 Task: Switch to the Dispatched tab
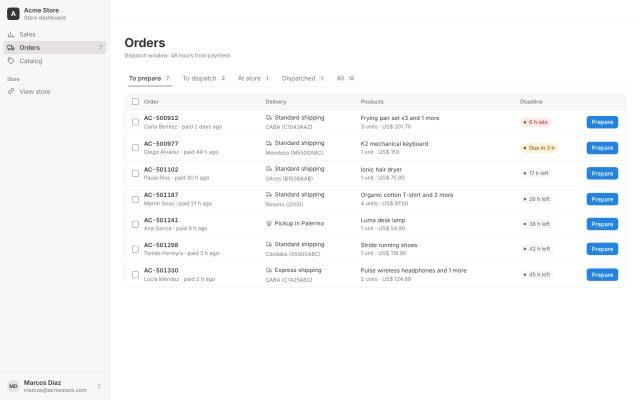303,78
